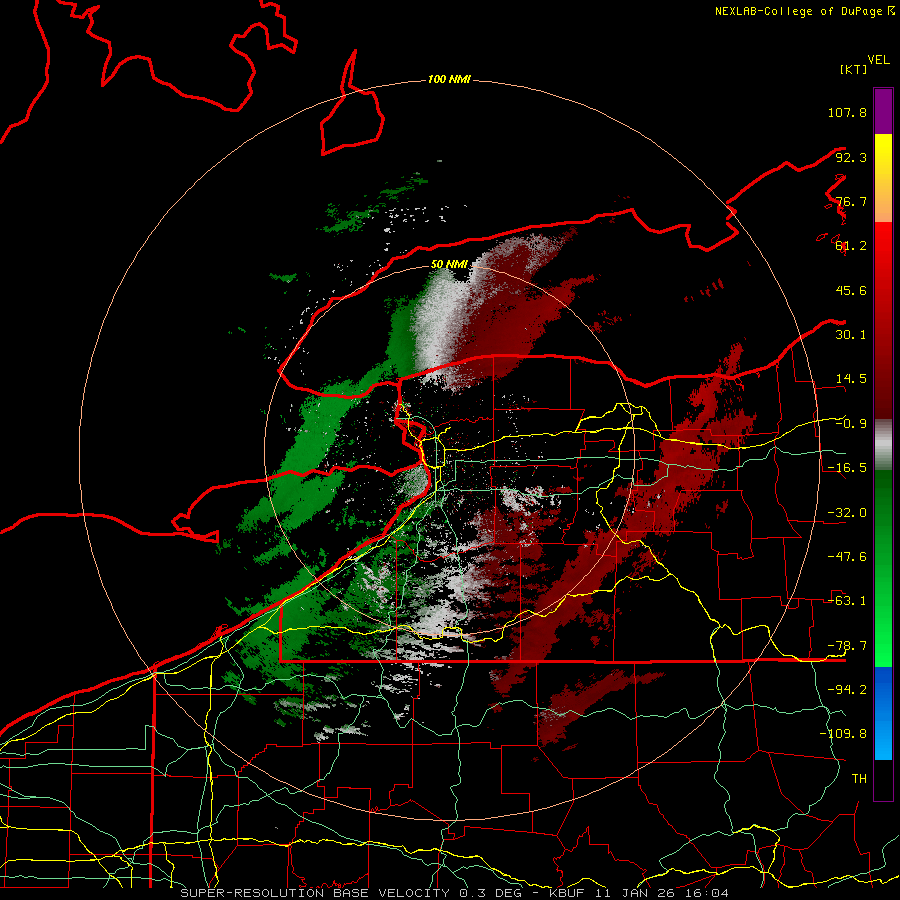This screenshot has height=900, width=900.
Task: Click the VEL legend title
Action: (x=878, y=60)
